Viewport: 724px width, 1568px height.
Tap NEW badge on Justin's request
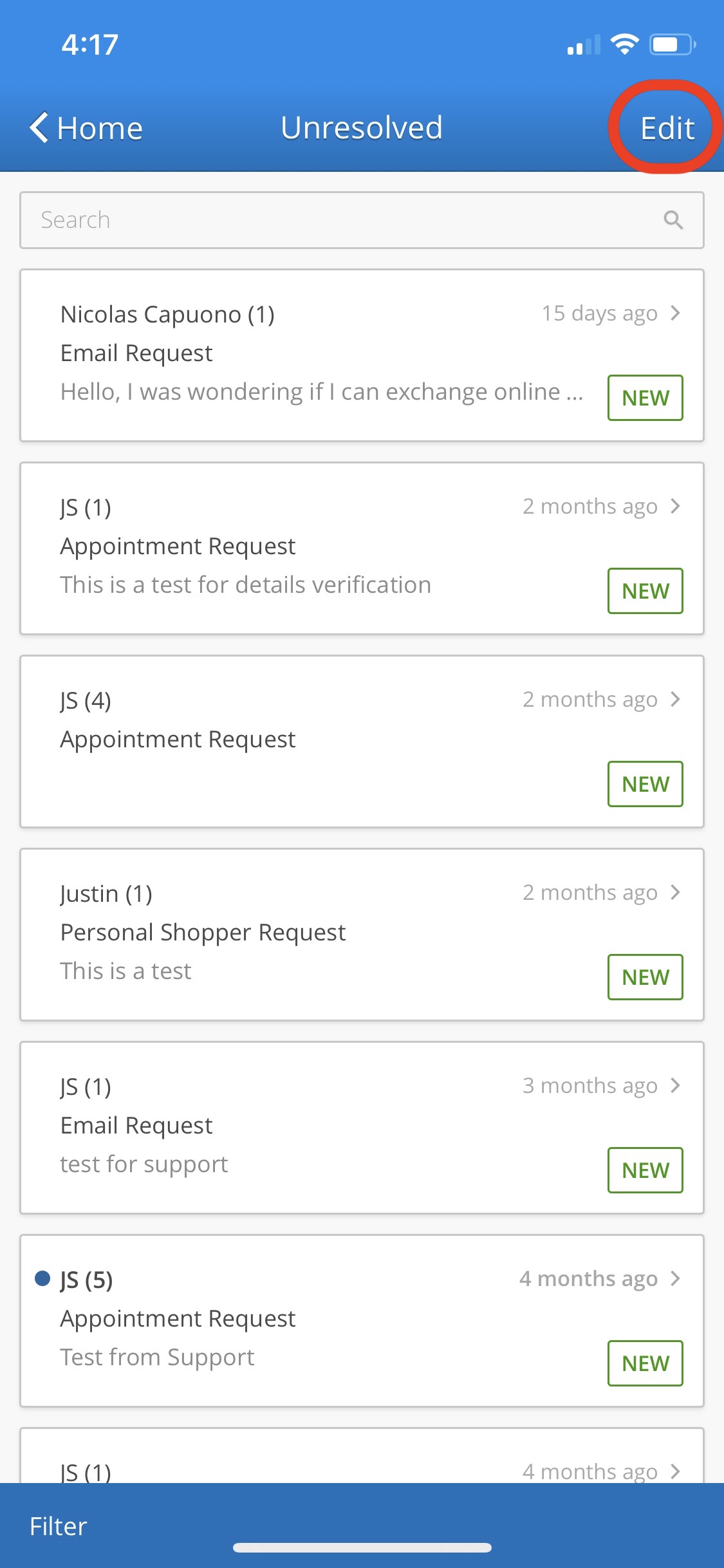[645, 977]
